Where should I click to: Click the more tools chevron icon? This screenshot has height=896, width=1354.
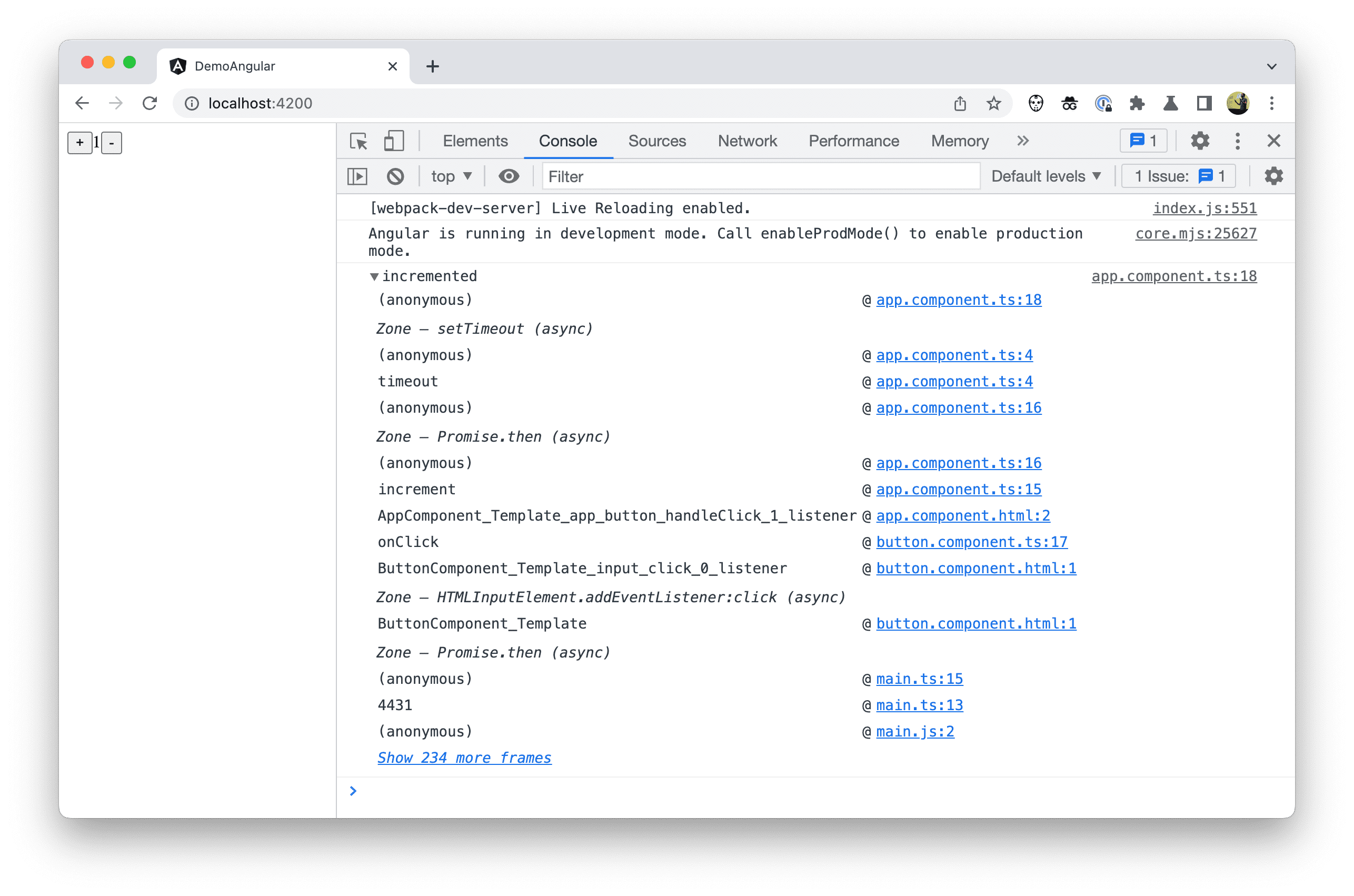click(1021, 140)
